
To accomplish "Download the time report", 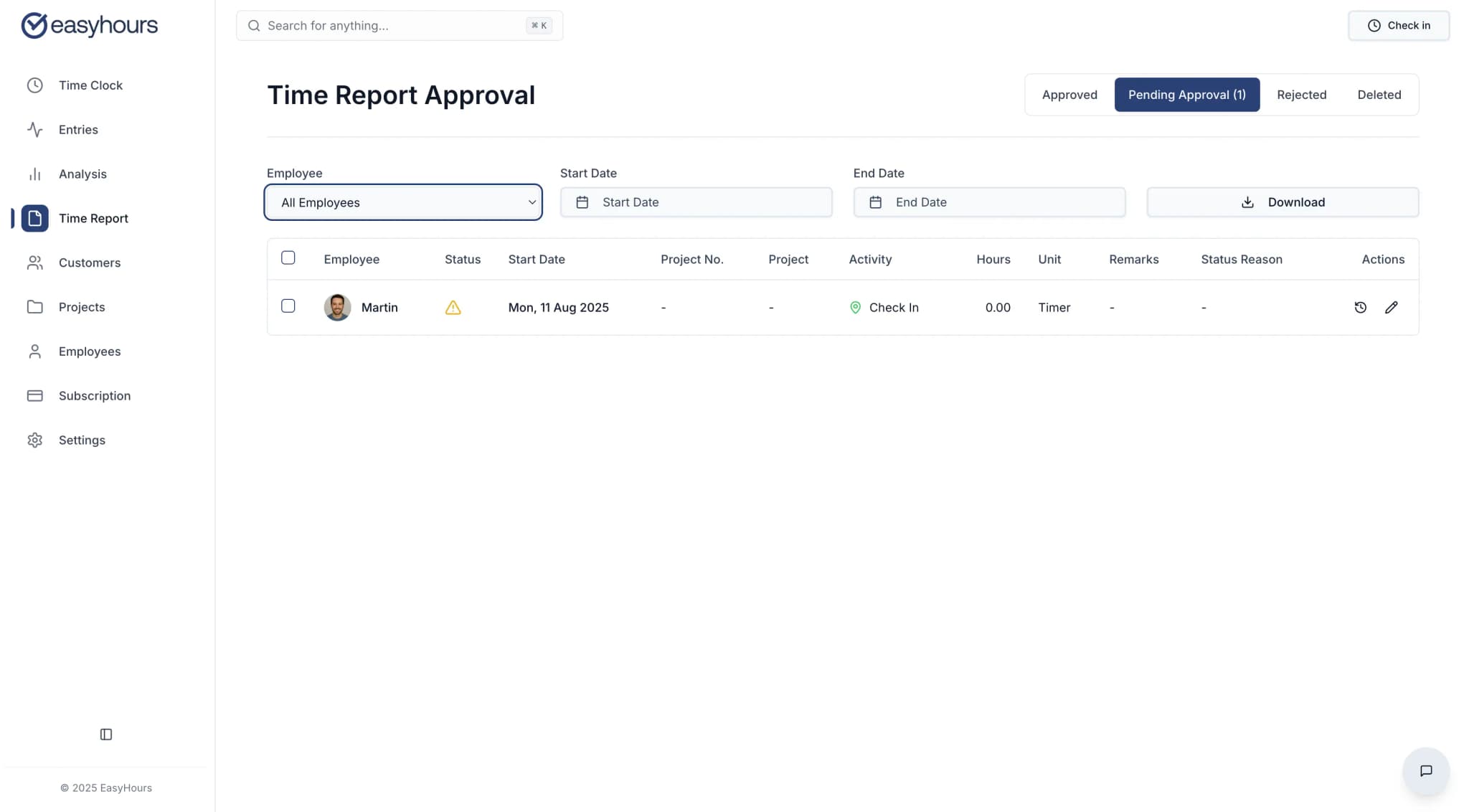I will 1283,202.
